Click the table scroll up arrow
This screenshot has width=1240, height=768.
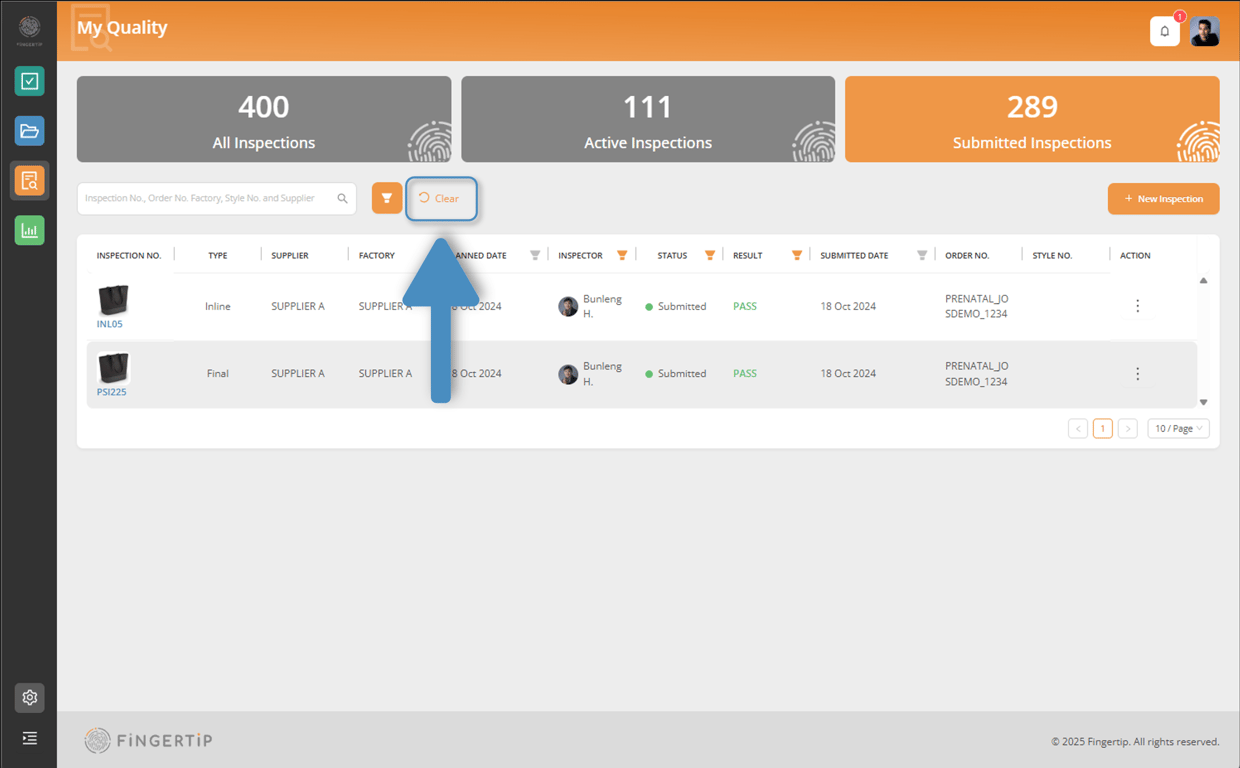pos(1203,281)
